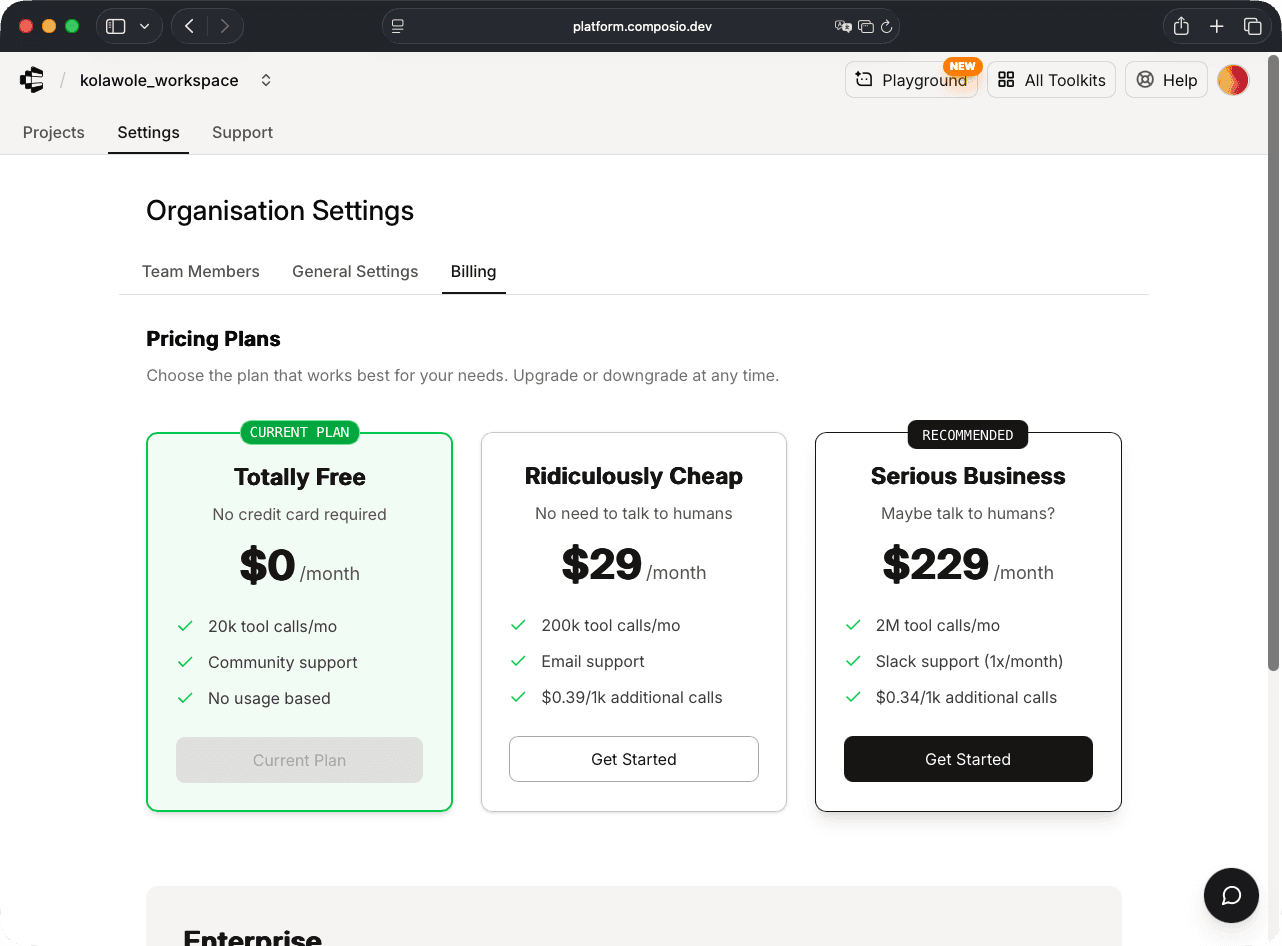Open the kolawole_workspace switcher
Screen dimensions: 1282x946
click(159, 80)
